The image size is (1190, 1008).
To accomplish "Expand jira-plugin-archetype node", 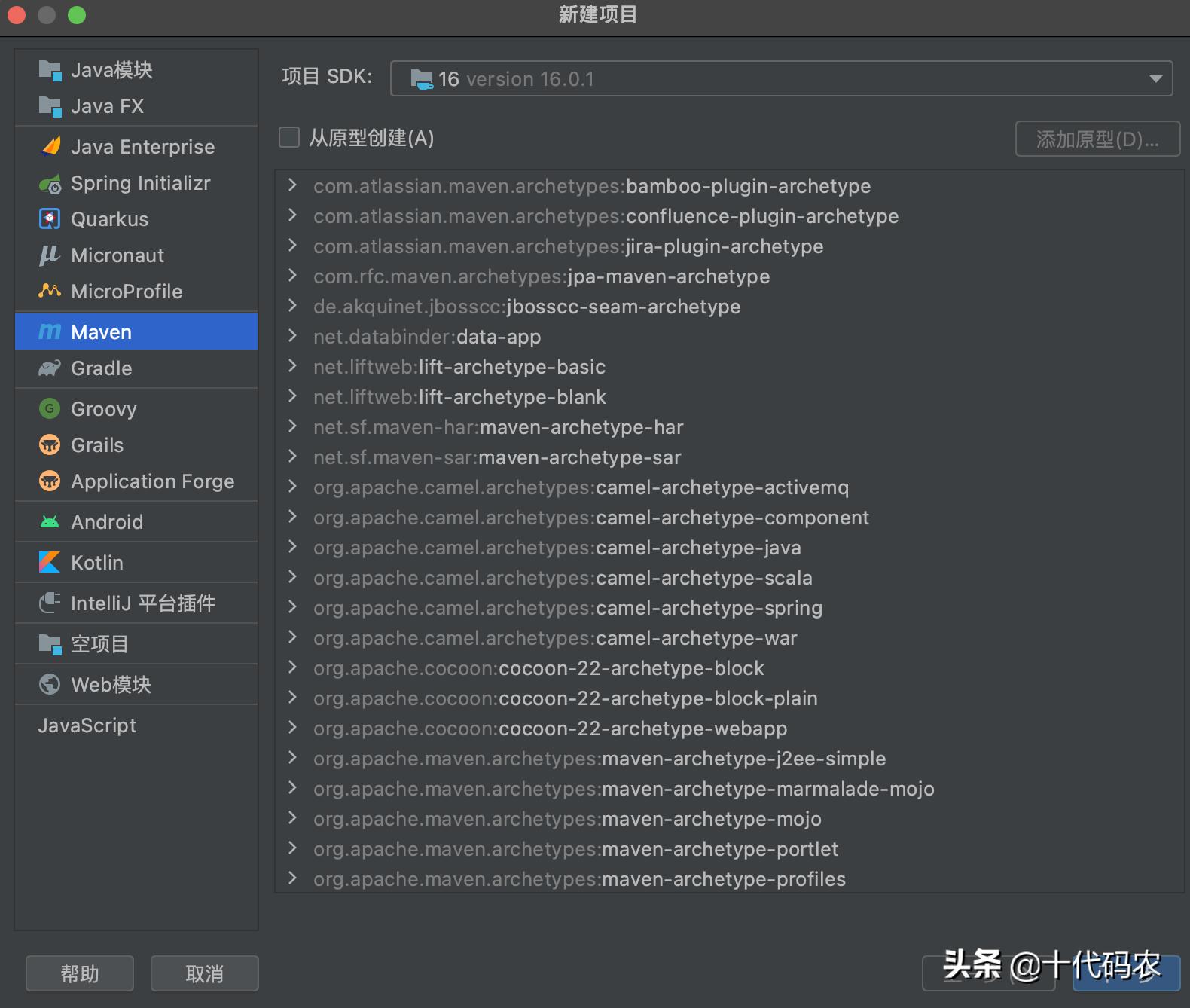I will pyautogui.click(x=292, y=246).
